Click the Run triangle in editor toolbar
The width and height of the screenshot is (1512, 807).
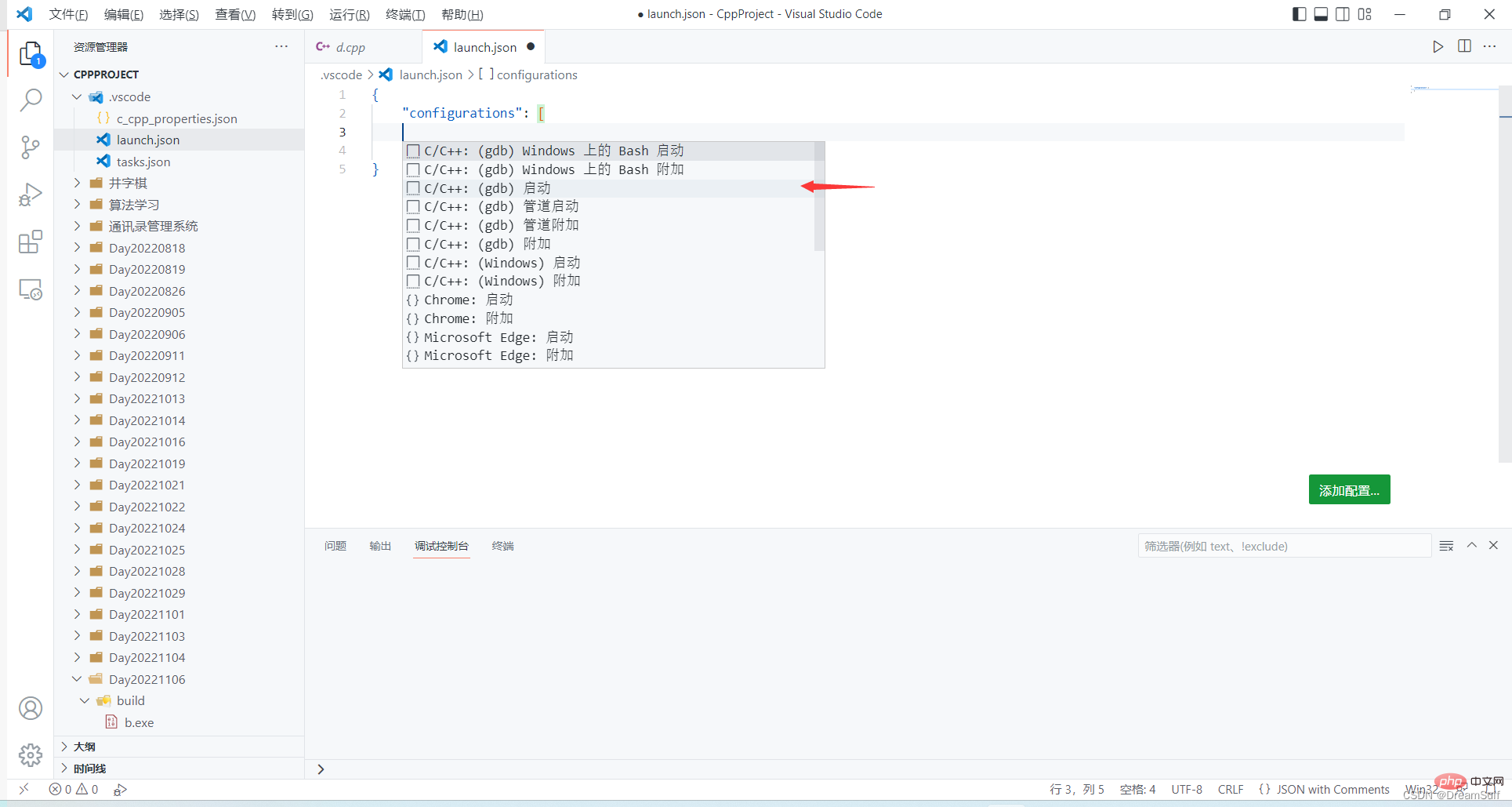[1438, 47]
